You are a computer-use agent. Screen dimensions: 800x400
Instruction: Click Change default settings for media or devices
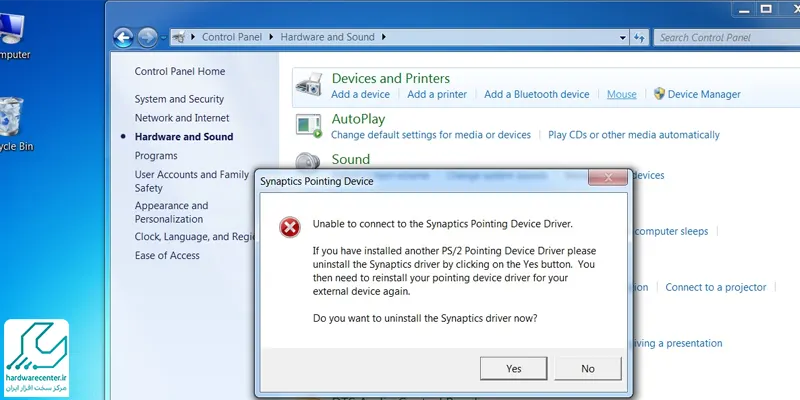[431, 135]
